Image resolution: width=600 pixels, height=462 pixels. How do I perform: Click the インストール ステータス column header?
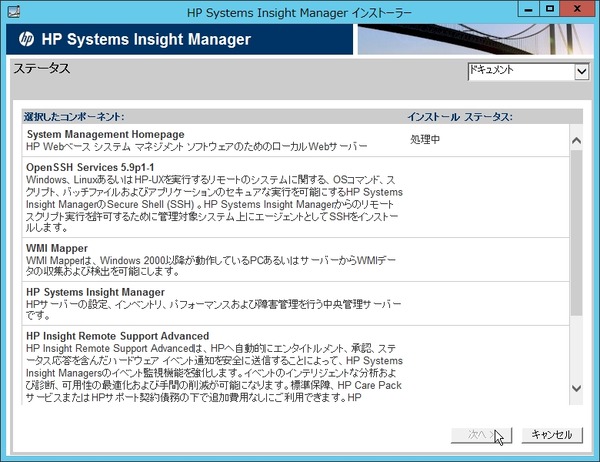click(x=460, y=116)
